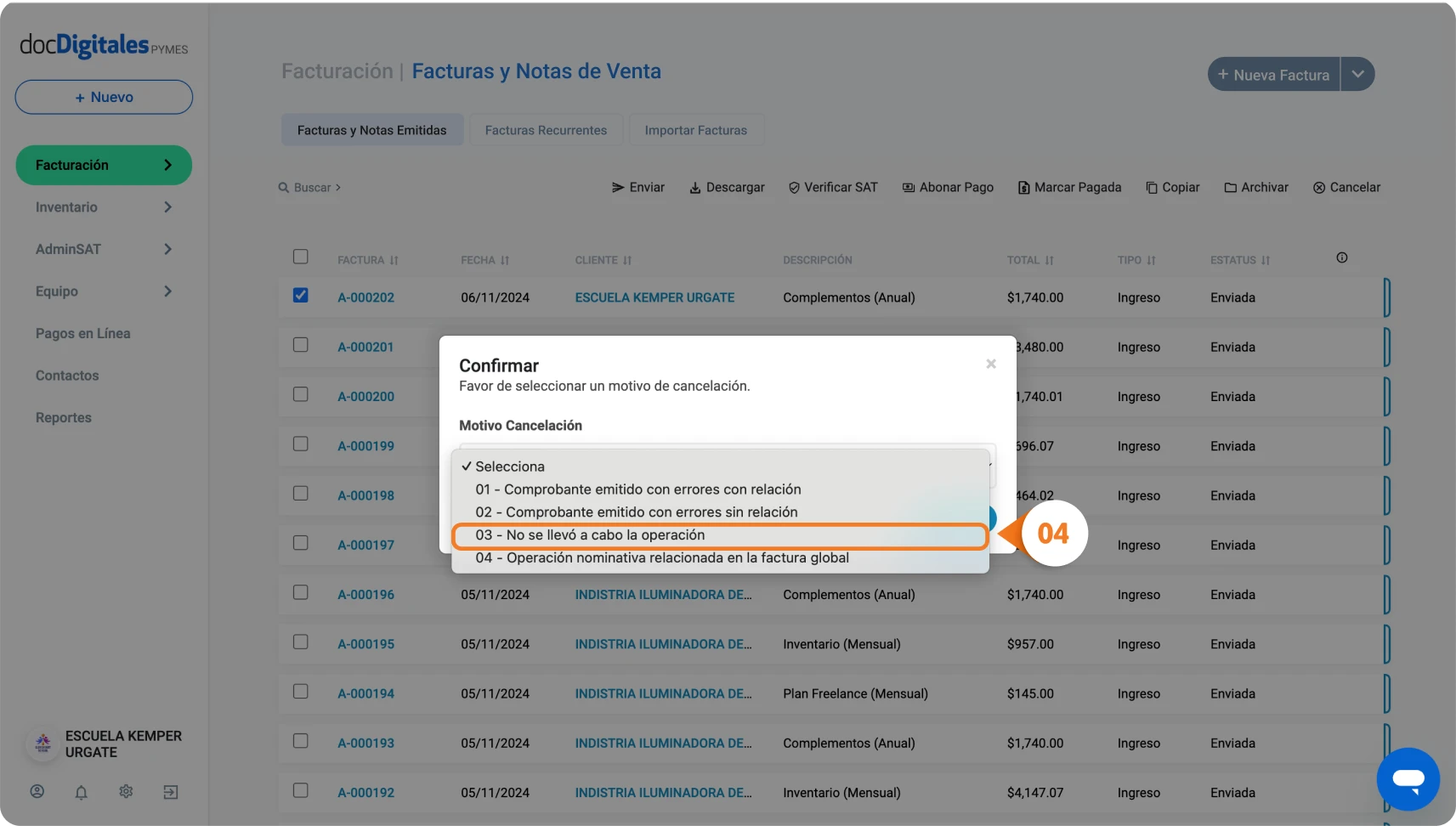The height and width of the screenshot is (826, 1456).
Task: Click the docDigitales PYMES logo
Action: pos(104,45)
